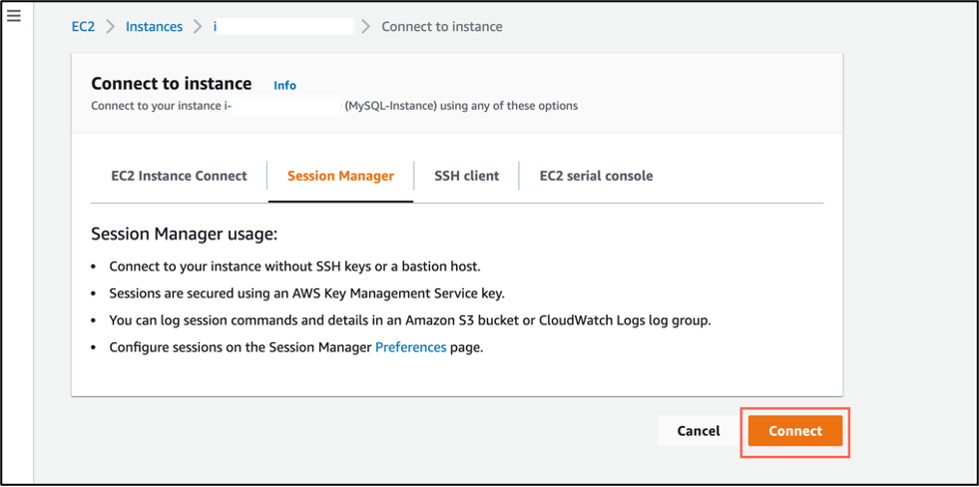This screenshot has width=979, height=487.
Task: Click the bullet about S3 bucket logging
Action: point(410,321)
